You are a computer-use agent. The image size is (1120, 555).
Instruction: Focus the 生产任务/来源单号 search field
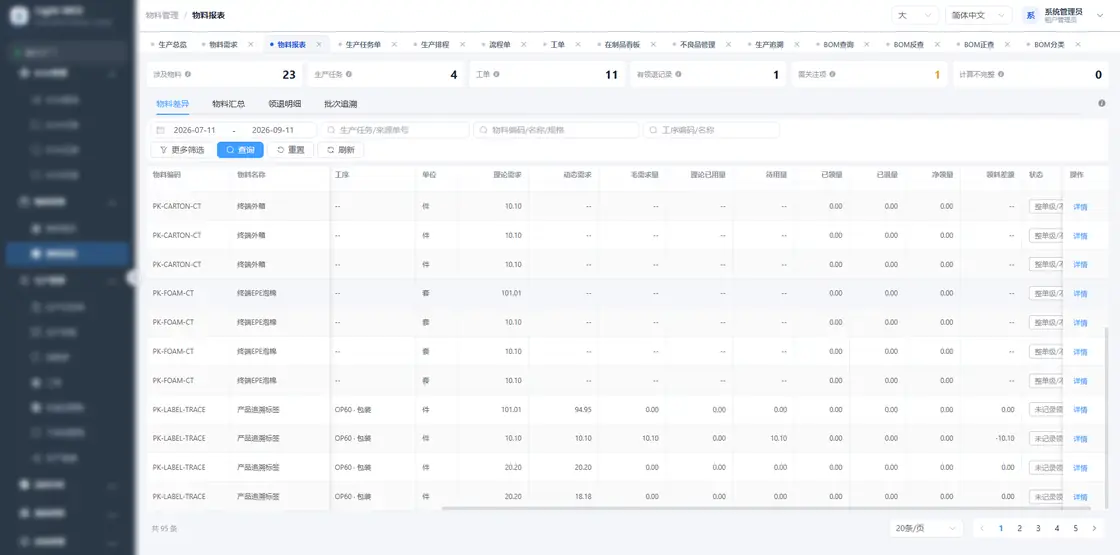(395, 130)
